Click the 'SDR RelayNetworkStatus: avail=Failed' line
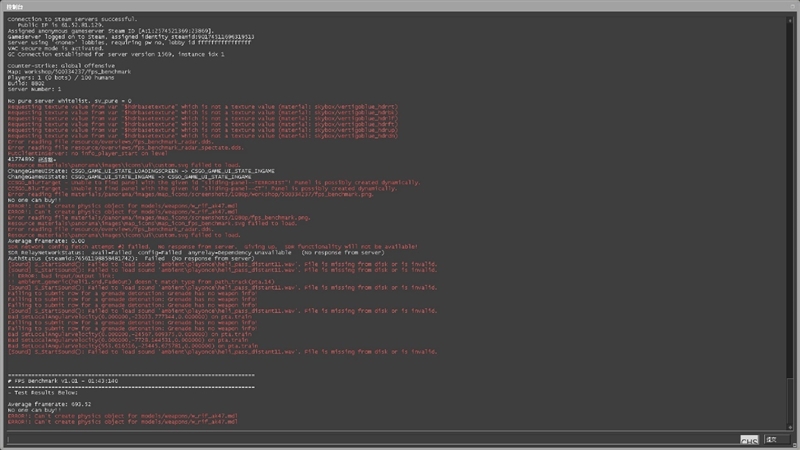This screenshot has width=800, height=450. (196, 253)
